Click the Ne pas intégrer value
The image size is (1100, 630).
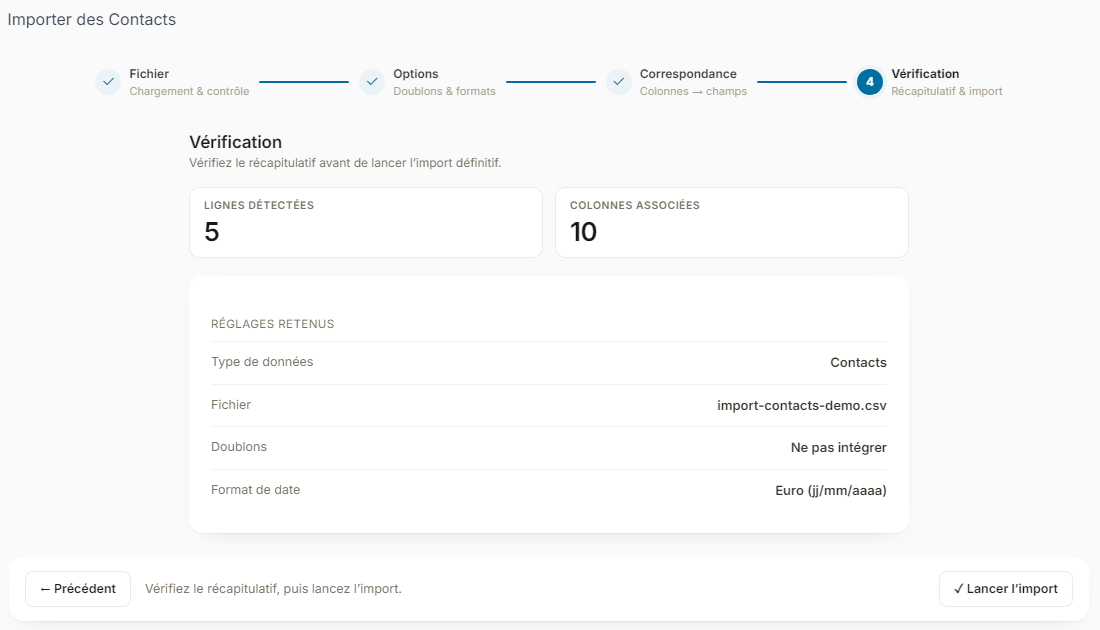(x=838, y=448)
